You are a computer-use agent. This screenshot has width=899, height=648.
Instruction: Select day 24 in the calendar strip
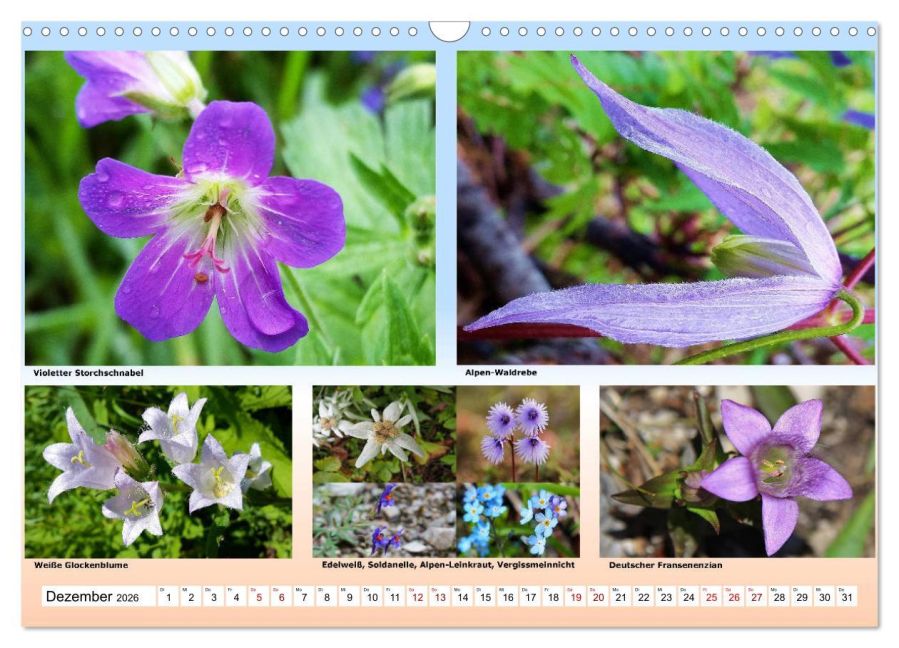coord(689,596)
